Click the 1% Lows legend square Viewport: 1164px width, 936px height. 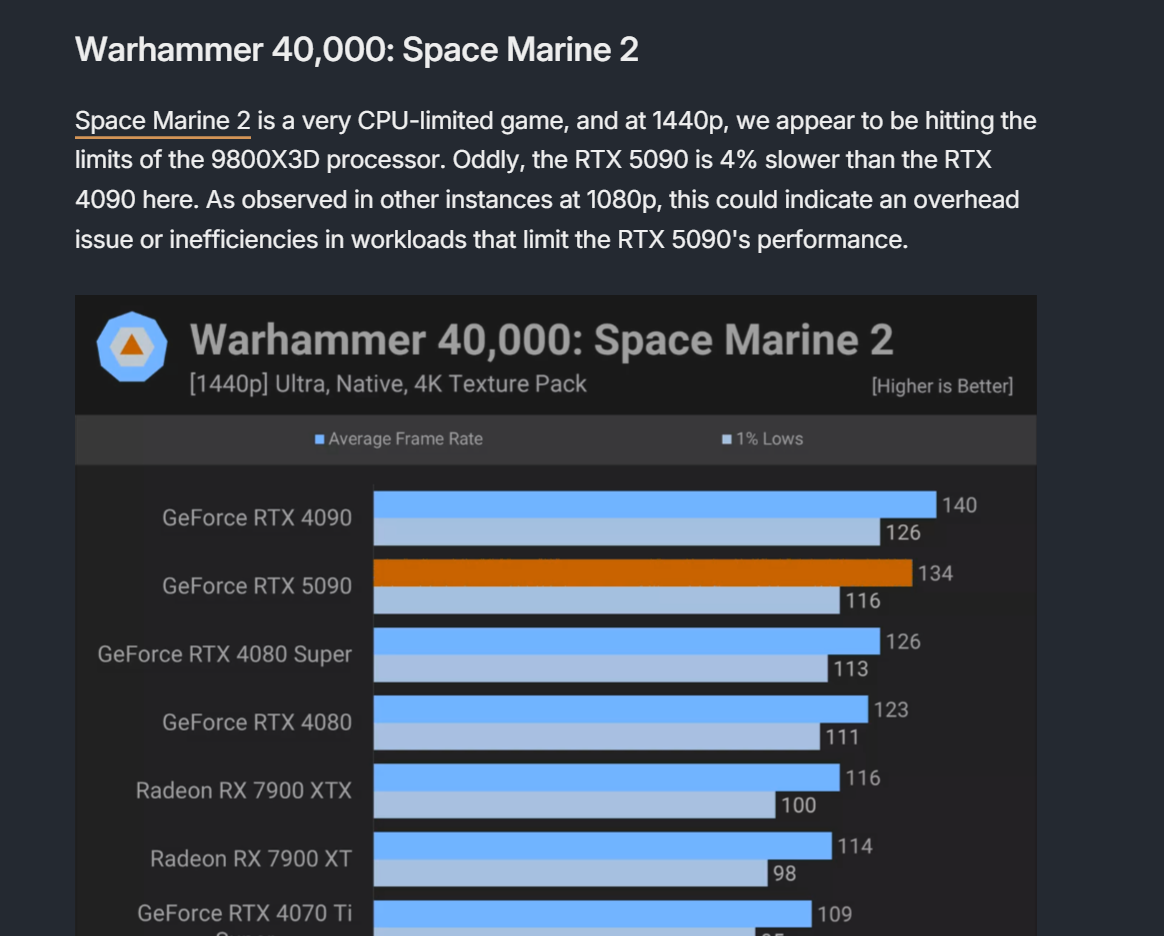(x=727, y=439)
